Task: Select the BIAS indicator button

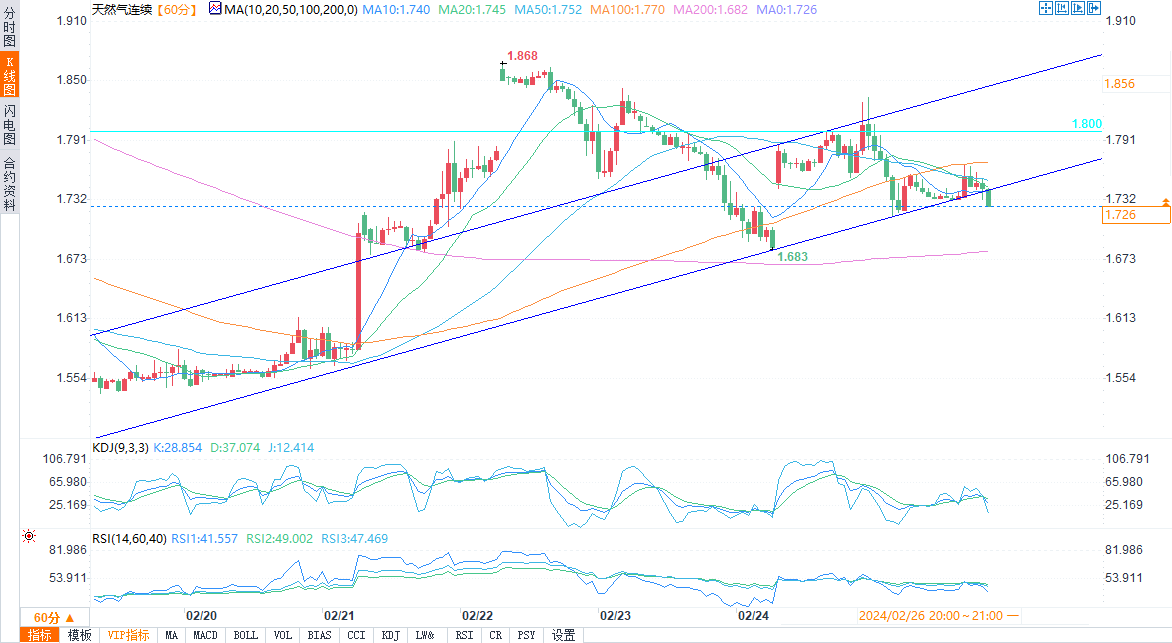Action: click(x=319, y=636)
